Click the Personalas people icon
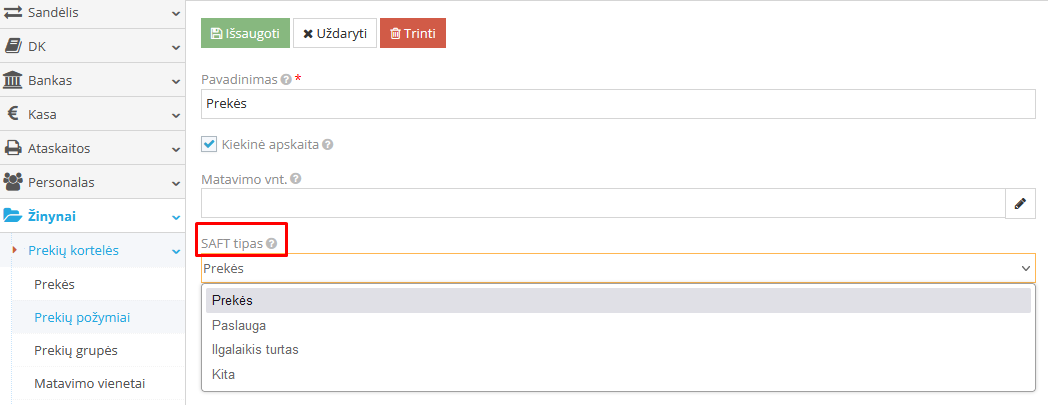Viewport: 1048px width, 405px height. (14, 182)
